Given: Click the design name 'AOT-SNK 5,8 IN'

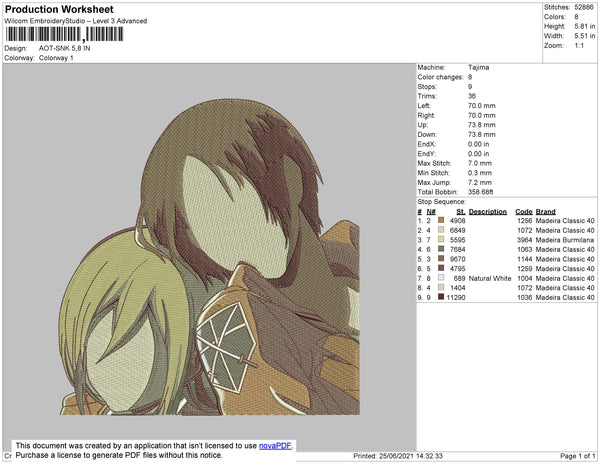Looking at the screenshot, I should pos(64,48).
